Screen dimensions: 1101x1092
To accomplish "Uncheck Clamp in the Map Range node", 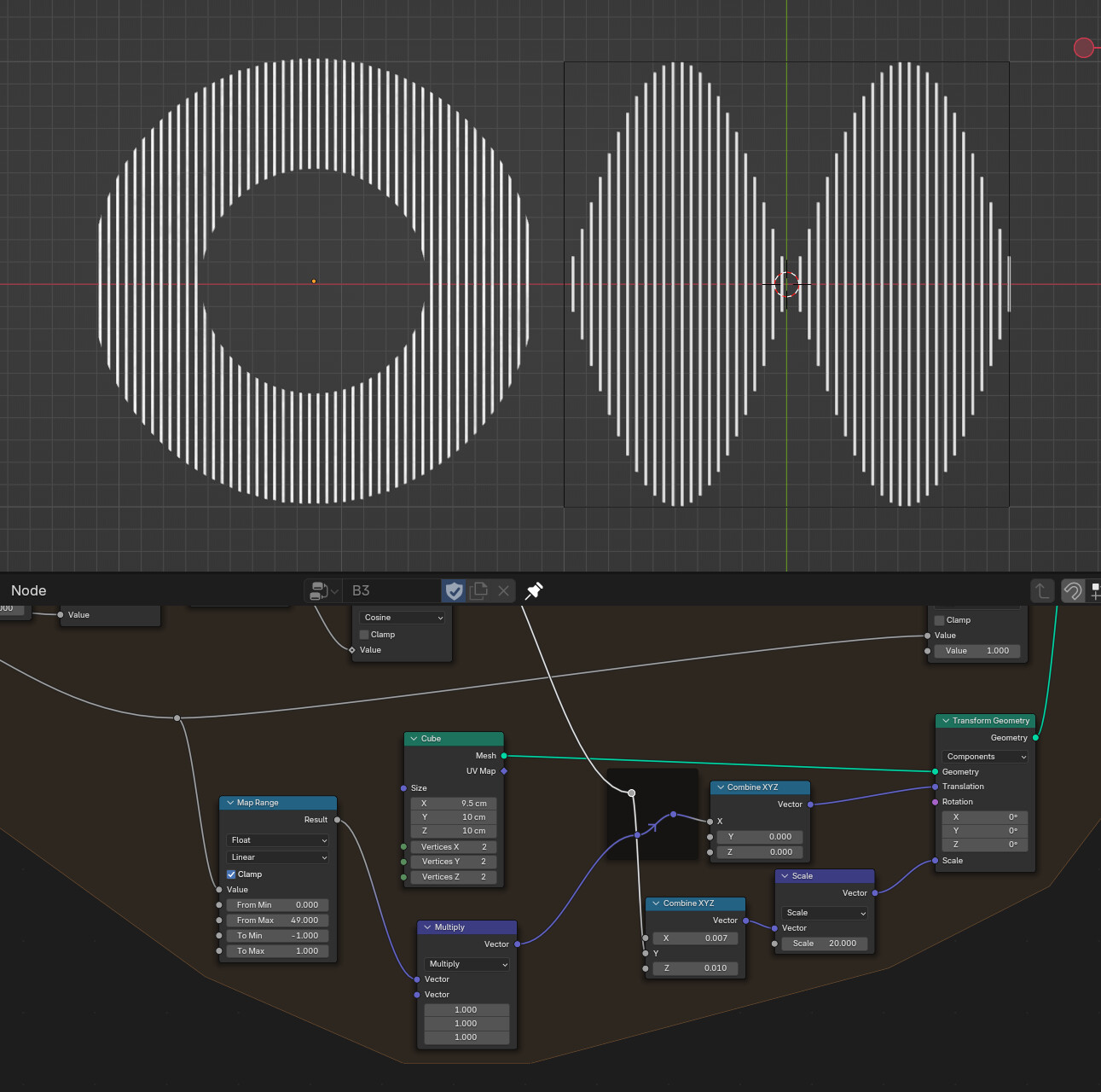I will [231, 874].
